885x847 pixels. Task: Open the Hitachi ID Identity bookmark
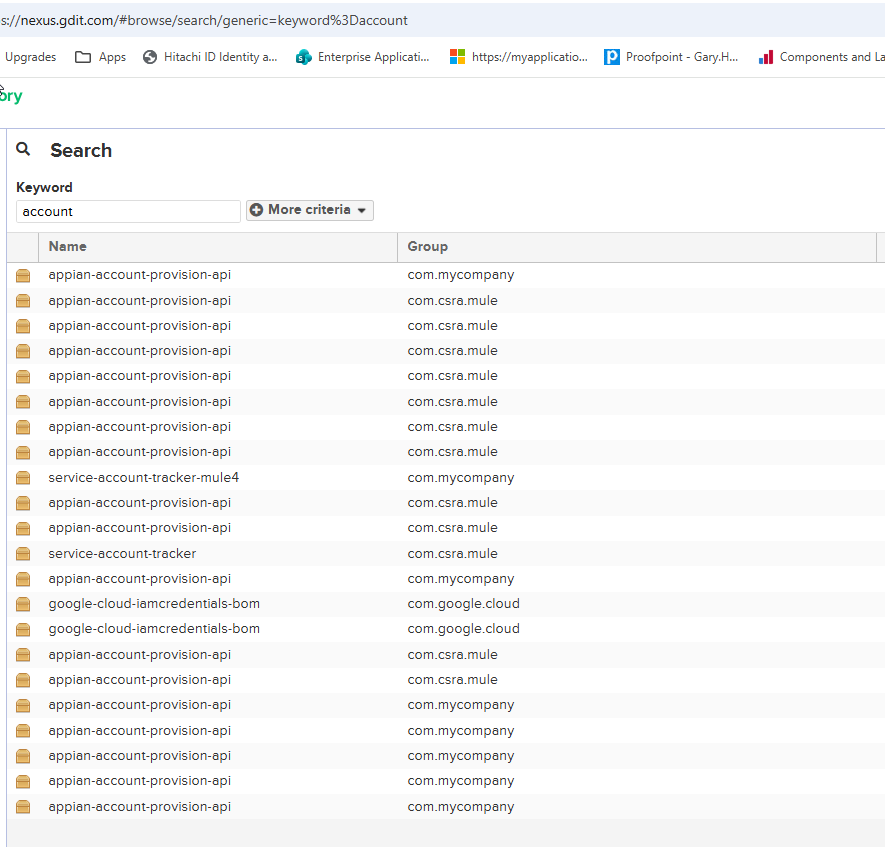pyautogui.click(x=210, y=57)
